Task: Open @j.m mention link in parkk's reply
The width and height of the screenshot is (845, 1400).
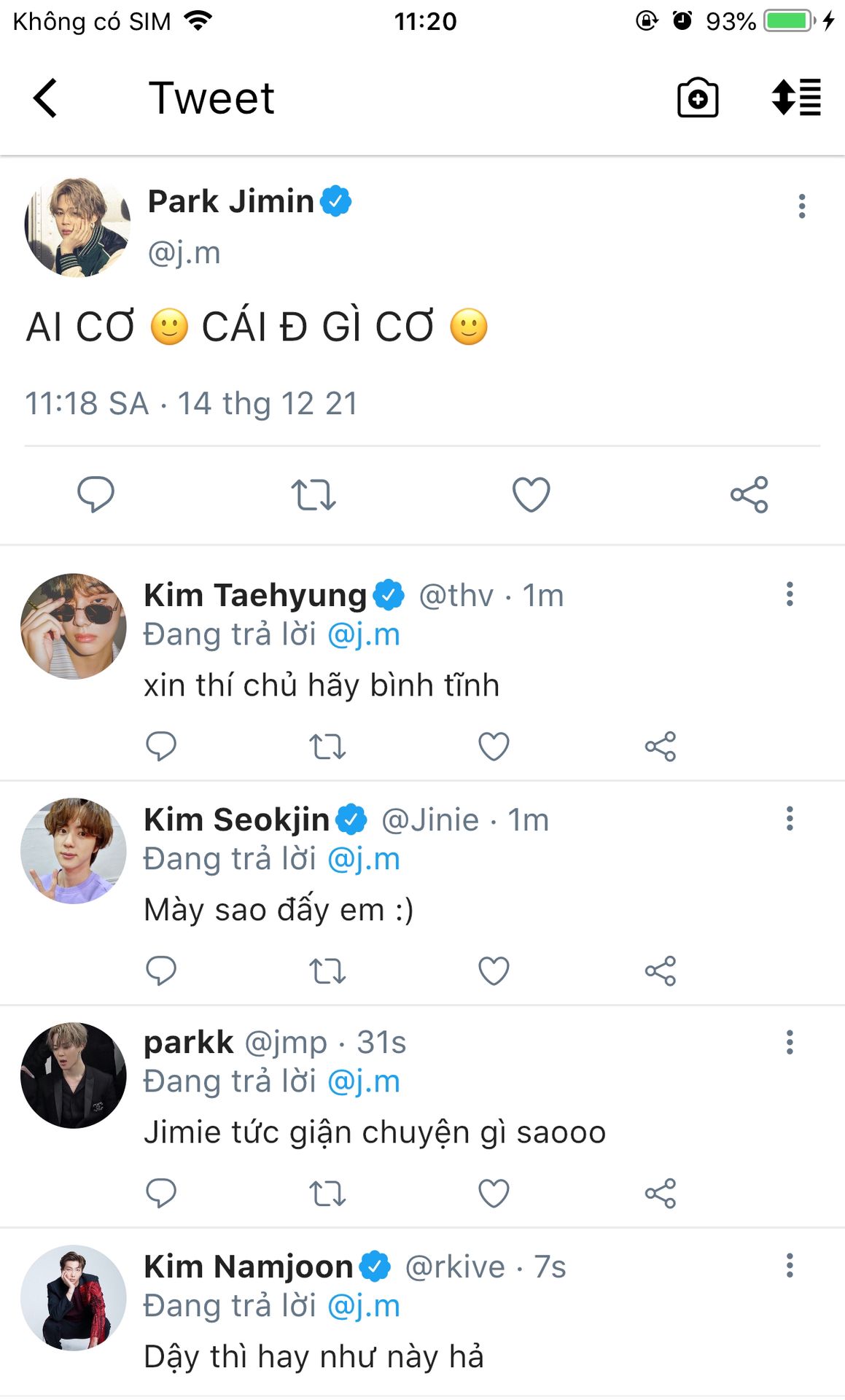Action: (x=364, y=1081)
